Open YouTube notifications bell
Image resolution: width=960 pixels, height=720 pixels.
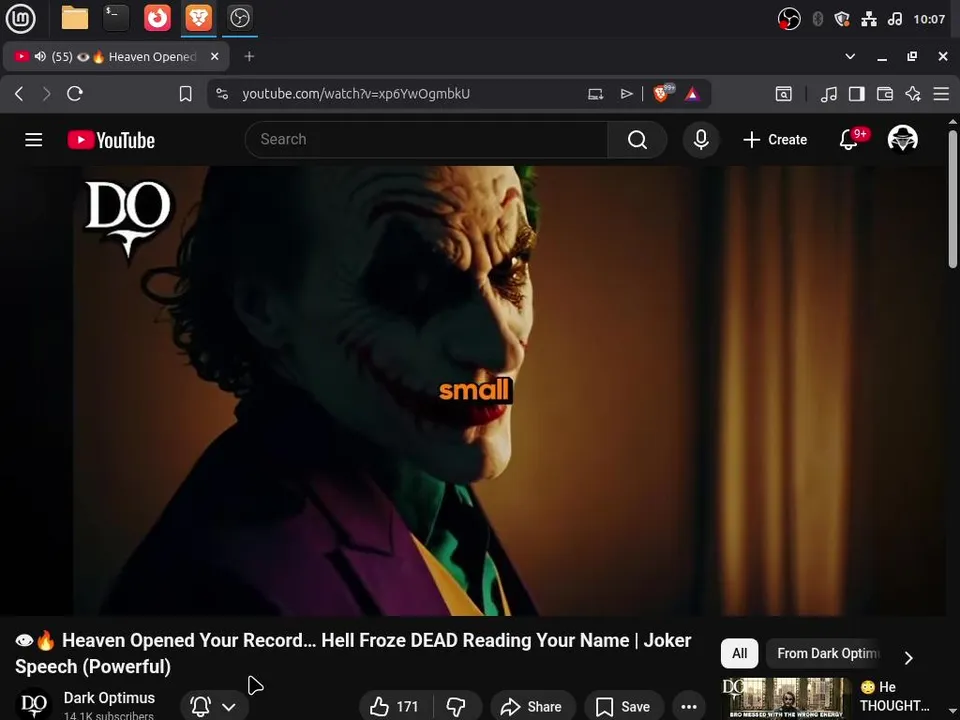point(849,140)
